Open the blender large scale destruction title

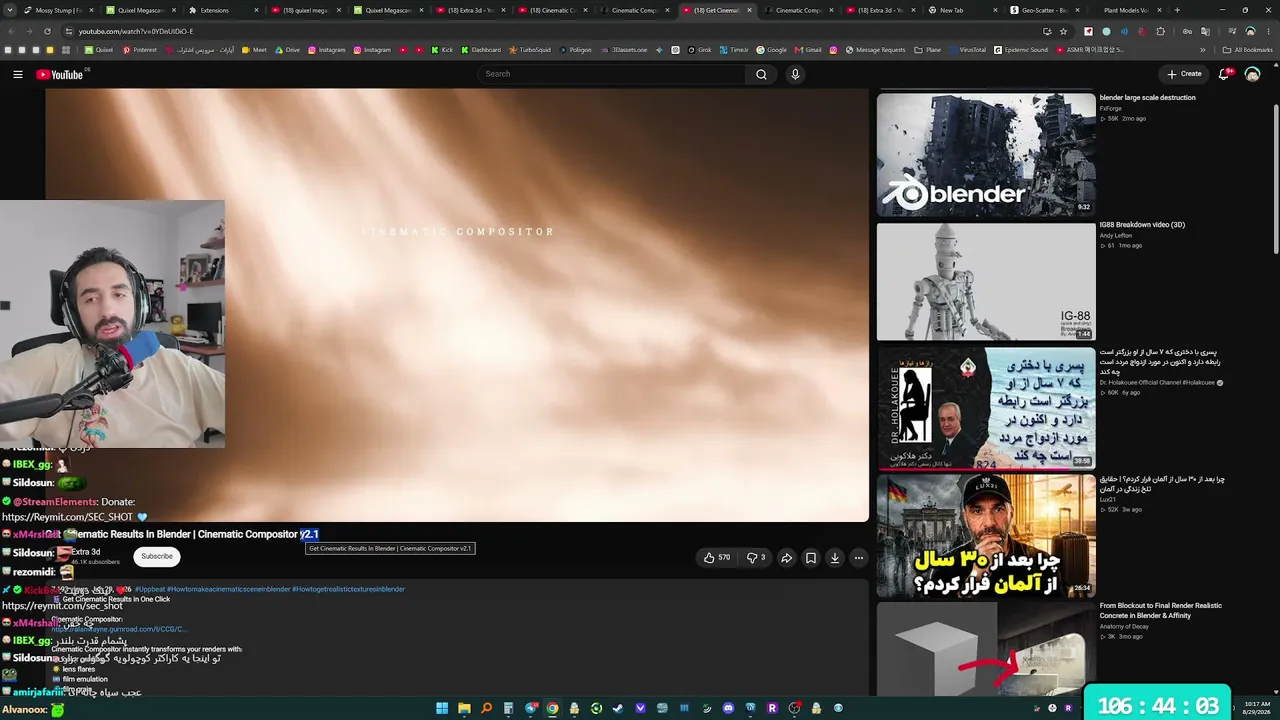pyautogui.click(x=1148, y=98)
